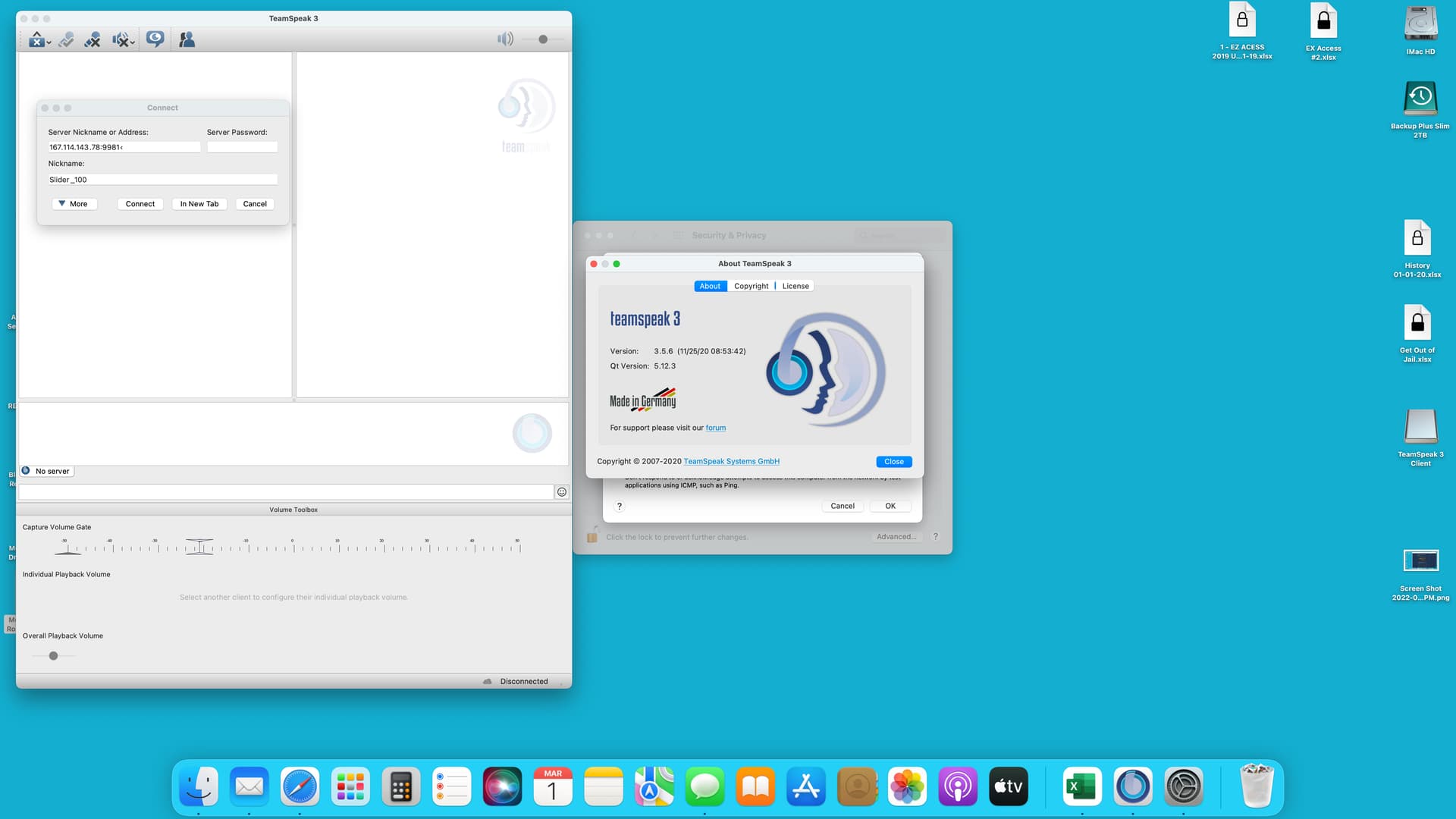Open the Disconnect toolbar icon
Image resolution: width=1456 pixels, height=819 pixels.
tap(36, 39)
